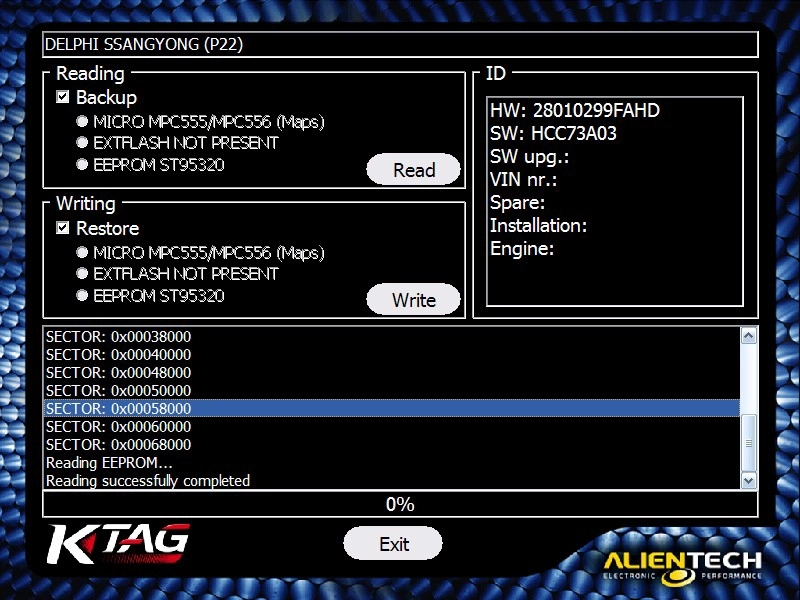Click the K-TAG logo
This screenshot has height=600, width=800.
[118, 543]
